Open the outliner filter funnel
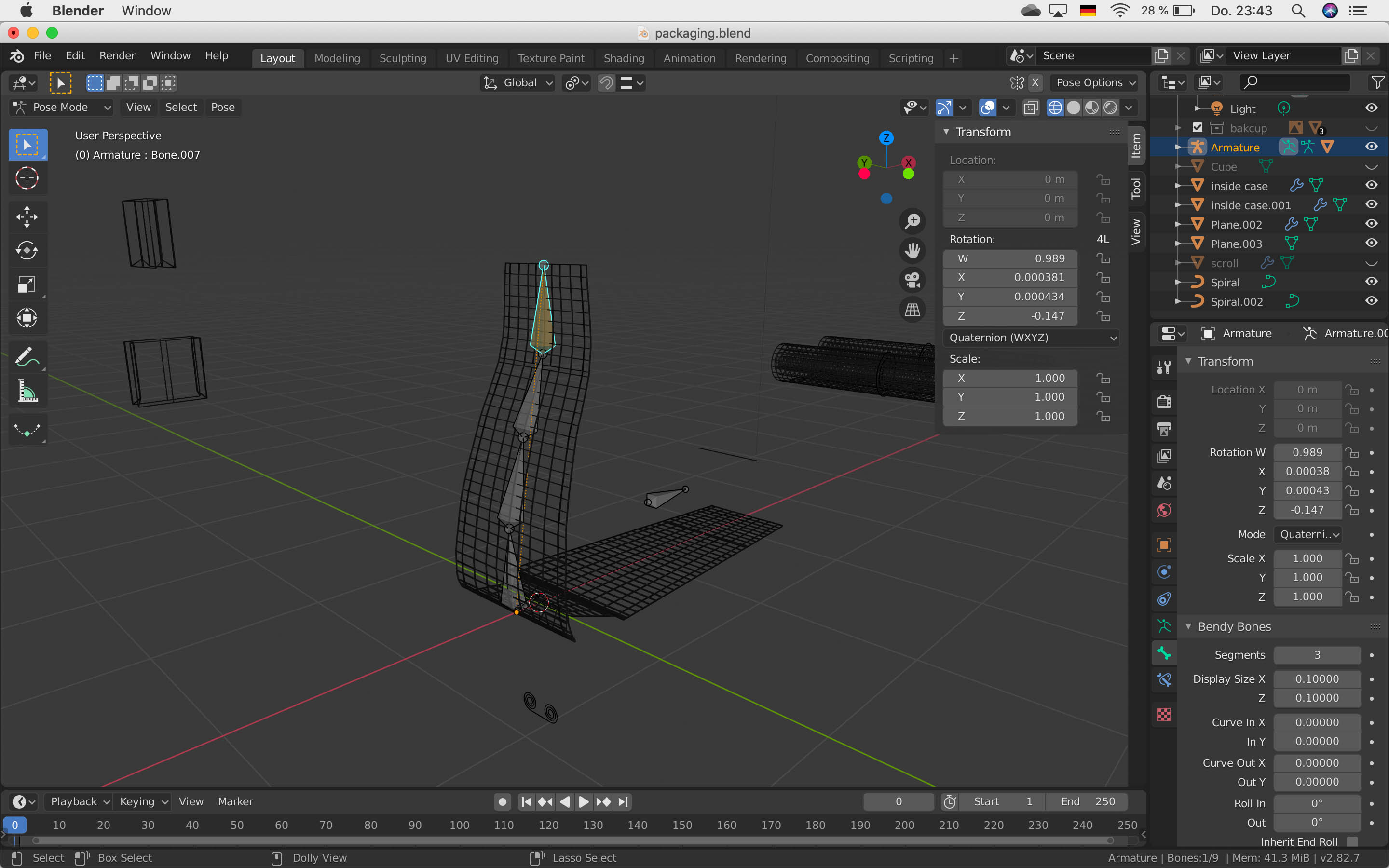Viewport: 1389px width, 868px height. 1377,82
